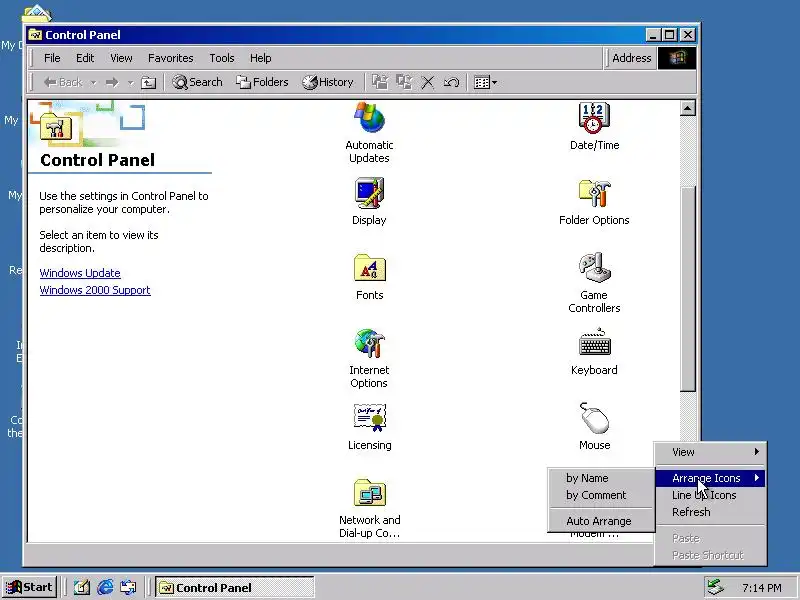Open the Keyboard applet icon
Image resolution: width=800 pixels, height=600 pixels.
(x=594, y=352)
